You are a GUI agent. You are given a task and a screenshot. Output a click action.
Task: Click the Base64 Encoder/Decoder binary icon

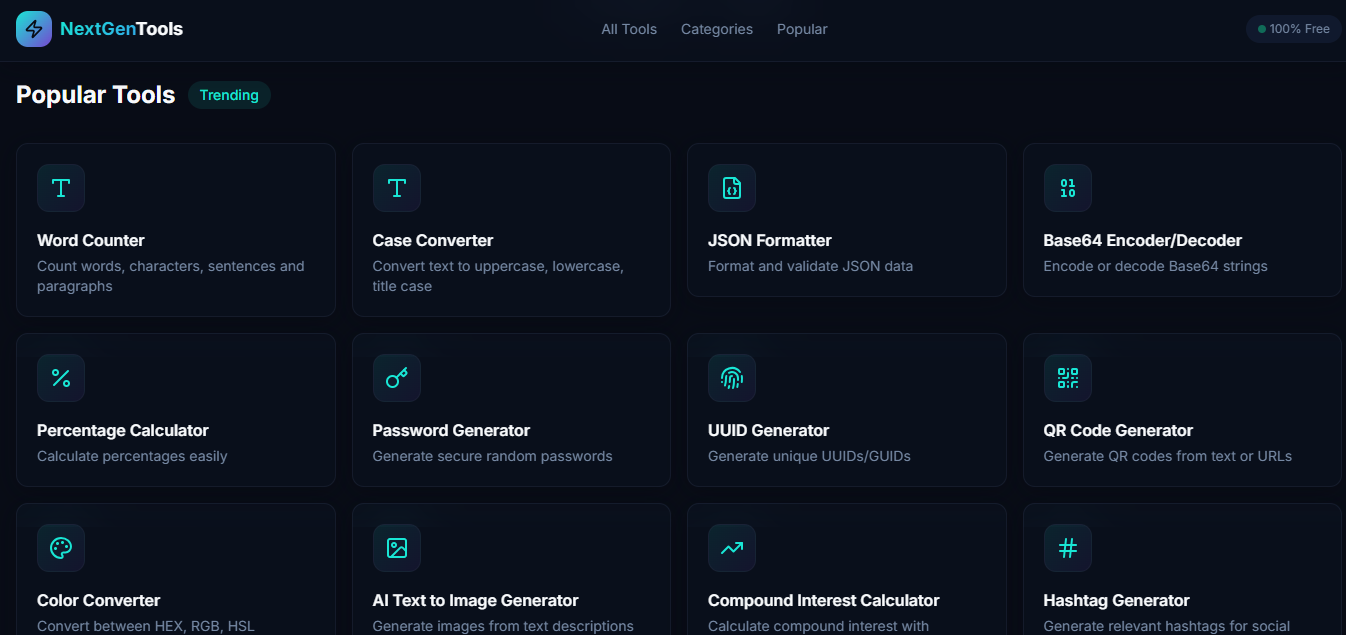click(1067, 188)
